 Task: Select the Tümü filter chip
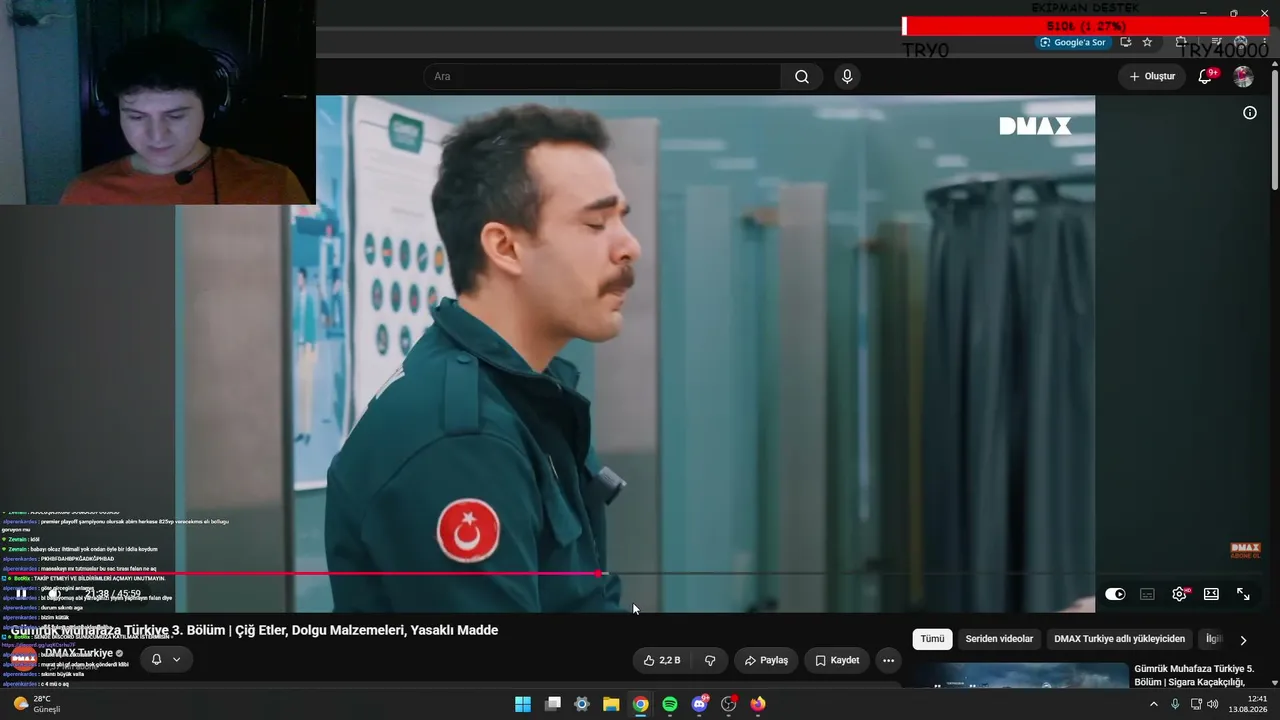point(932,639)
